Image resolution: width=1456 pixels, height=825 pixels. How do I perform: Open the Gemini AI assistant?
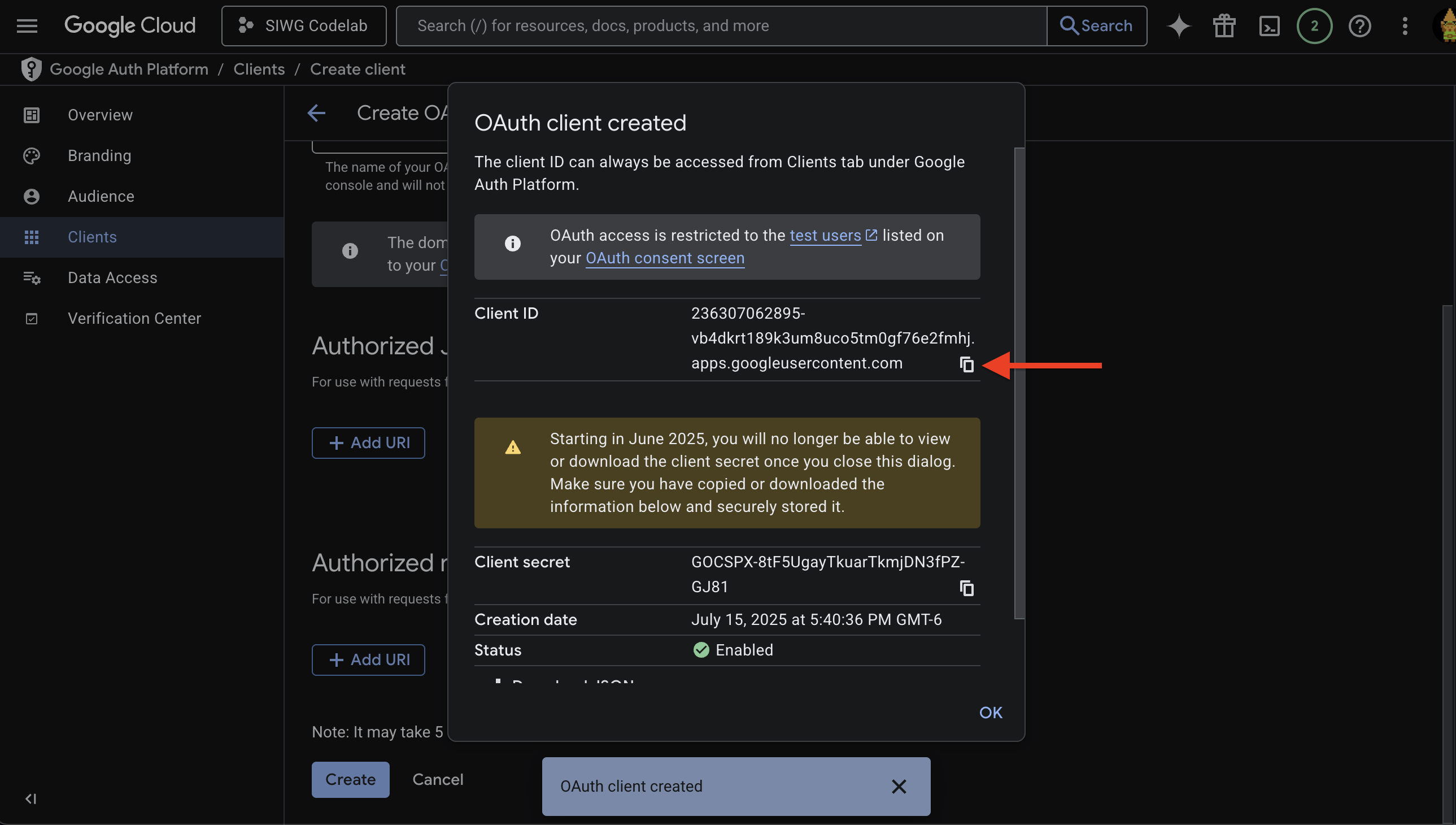tap(1179, 25)
